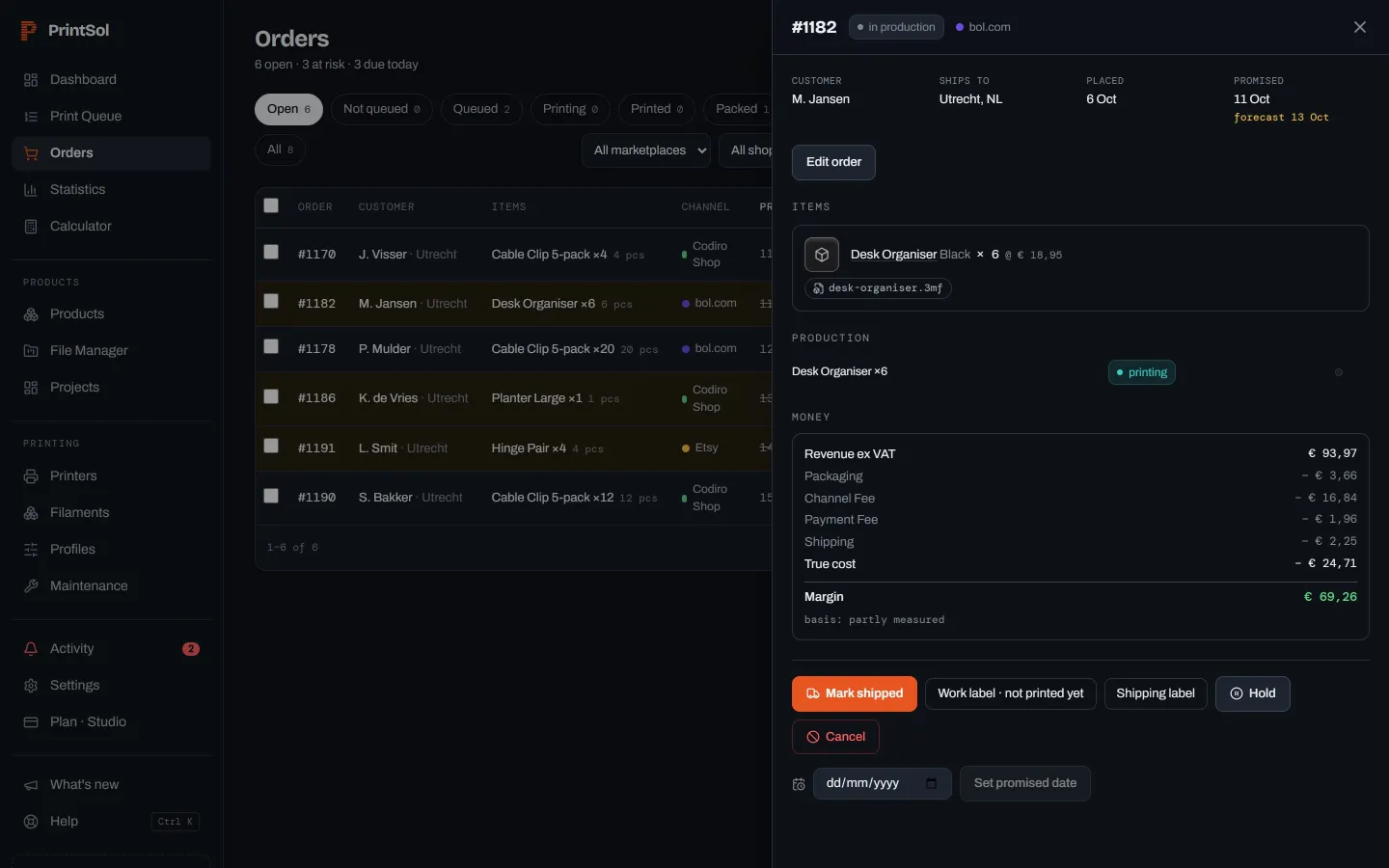Select the Printing filter tab
Viewport: 1389px width, 868px height.
pos(570,109)
